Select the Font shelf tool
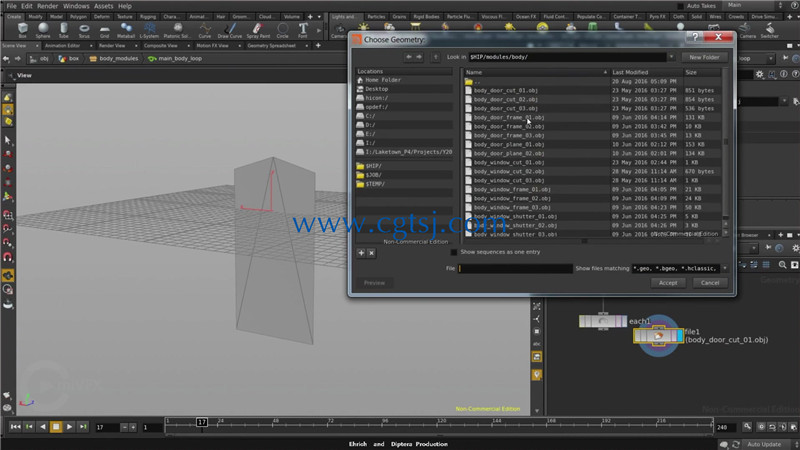The image size is (800, 450). click(303, 30)
